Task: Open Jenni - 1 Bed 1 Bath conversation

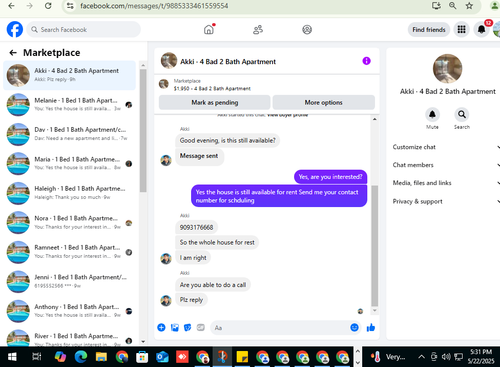Action: [70, 281]
